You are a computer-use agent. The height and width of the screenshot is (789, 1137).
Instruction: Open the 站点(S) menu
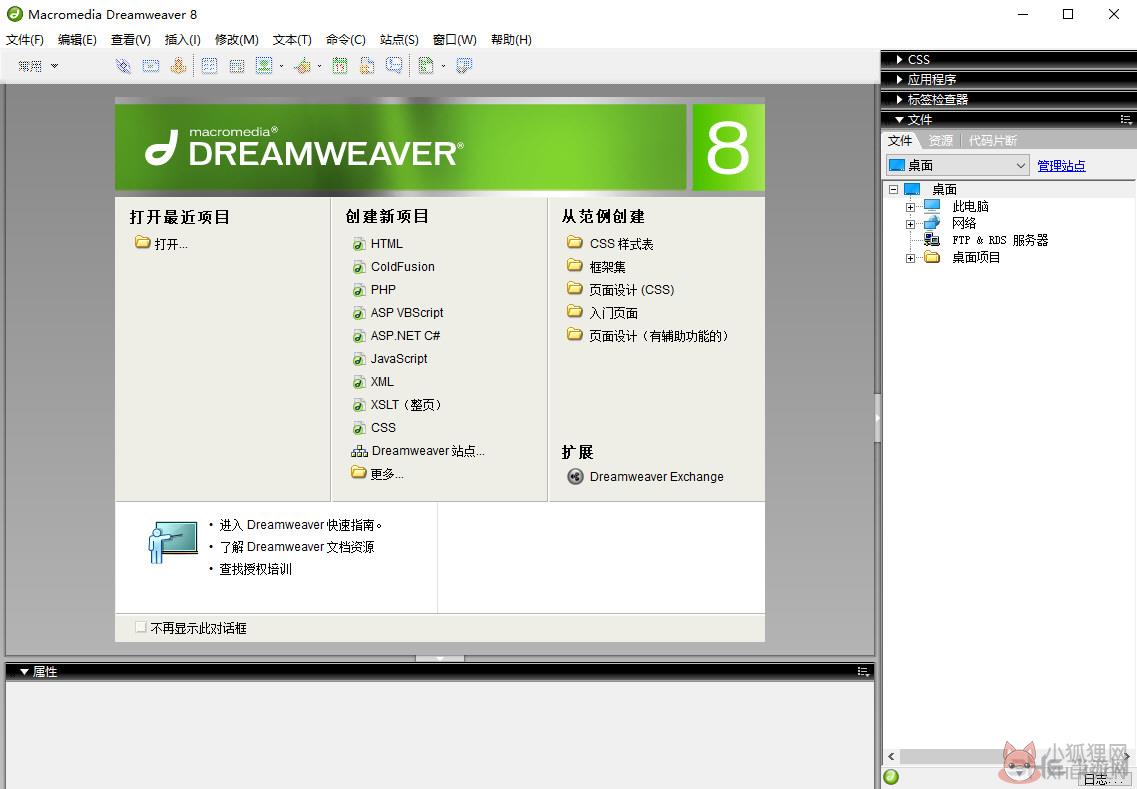coord(399,40)
